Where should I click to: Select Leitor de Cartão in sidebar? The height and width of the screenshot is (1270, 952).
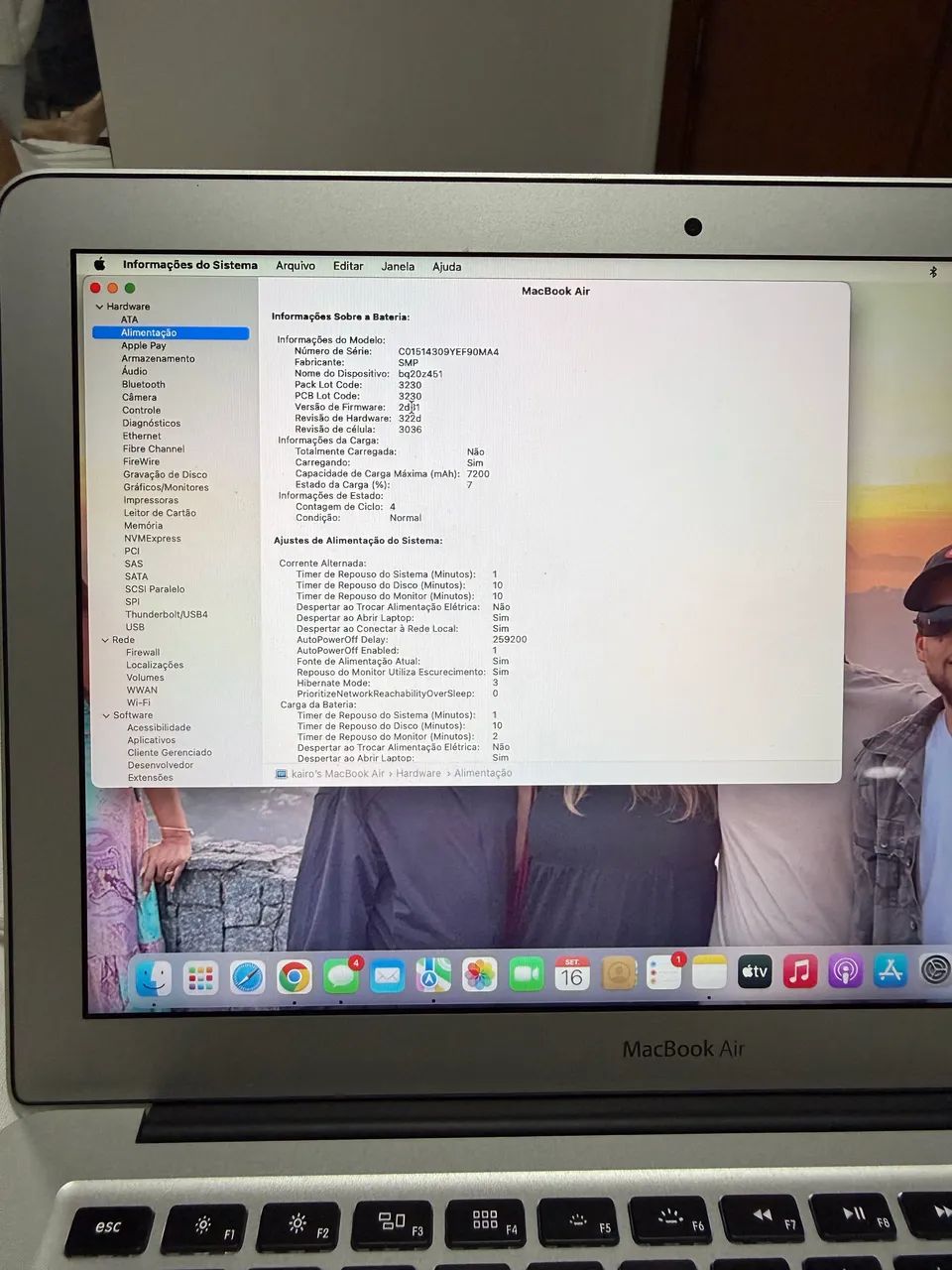(160, 514)
